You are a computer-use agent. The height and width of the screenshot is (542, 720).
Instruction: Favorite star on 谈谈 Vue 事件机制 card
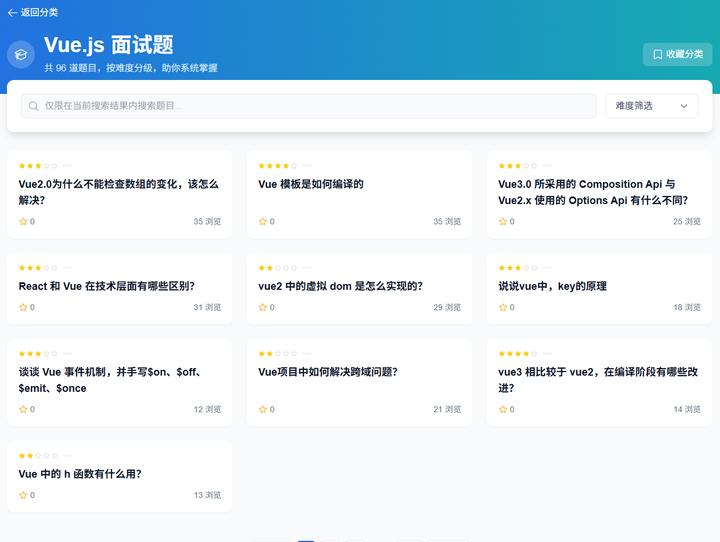(x=23, y=409)
